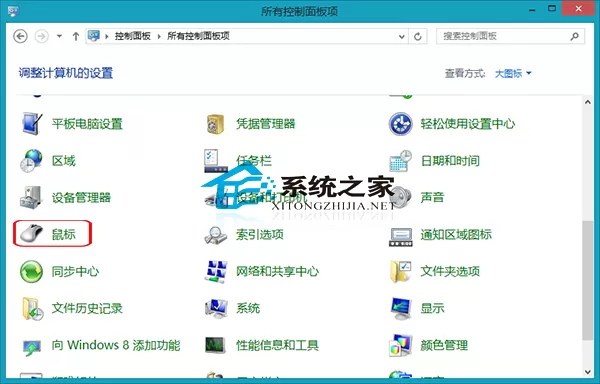Open the 显示 link label
The height and width of the screenshot is (384, 600).
tap(432, 308)
